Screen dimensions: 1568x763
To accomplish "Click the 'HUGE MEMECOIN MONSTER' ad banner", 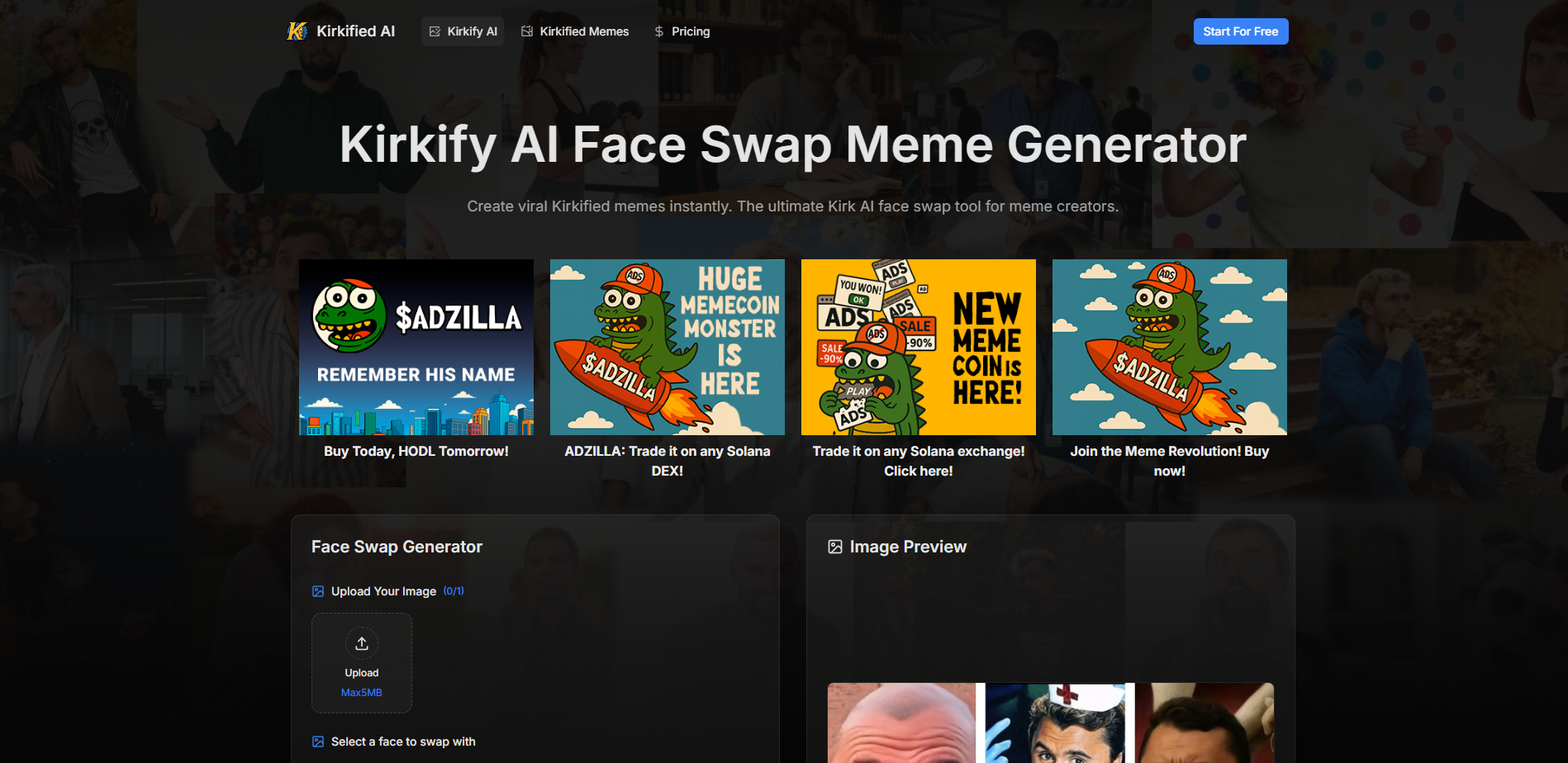I will pos(667,347).
